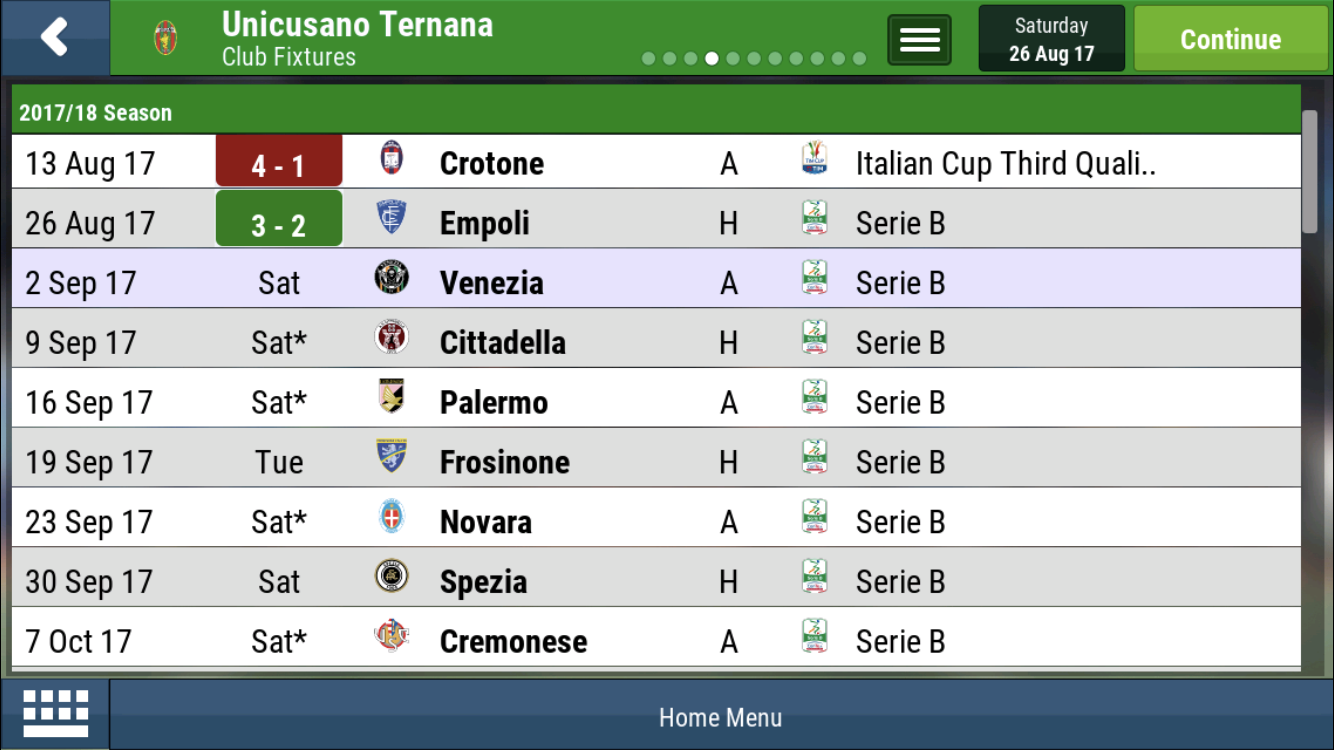Open the Cittadella fixture team name
1334x750 pixels.
[503, 343]
